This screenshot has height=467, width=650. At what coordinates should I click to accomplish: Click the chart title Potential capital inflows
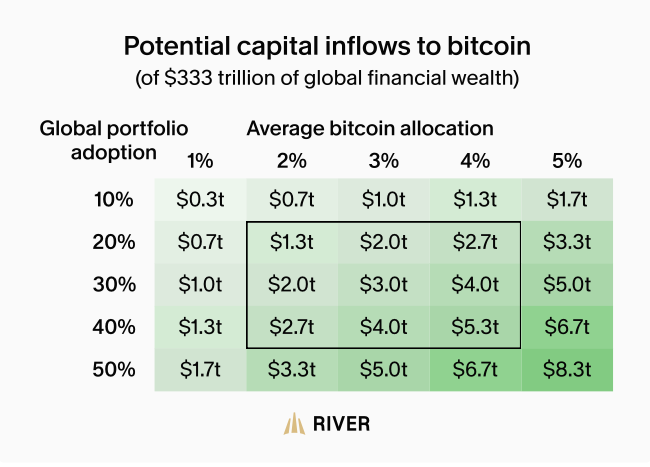coord(327,46)
